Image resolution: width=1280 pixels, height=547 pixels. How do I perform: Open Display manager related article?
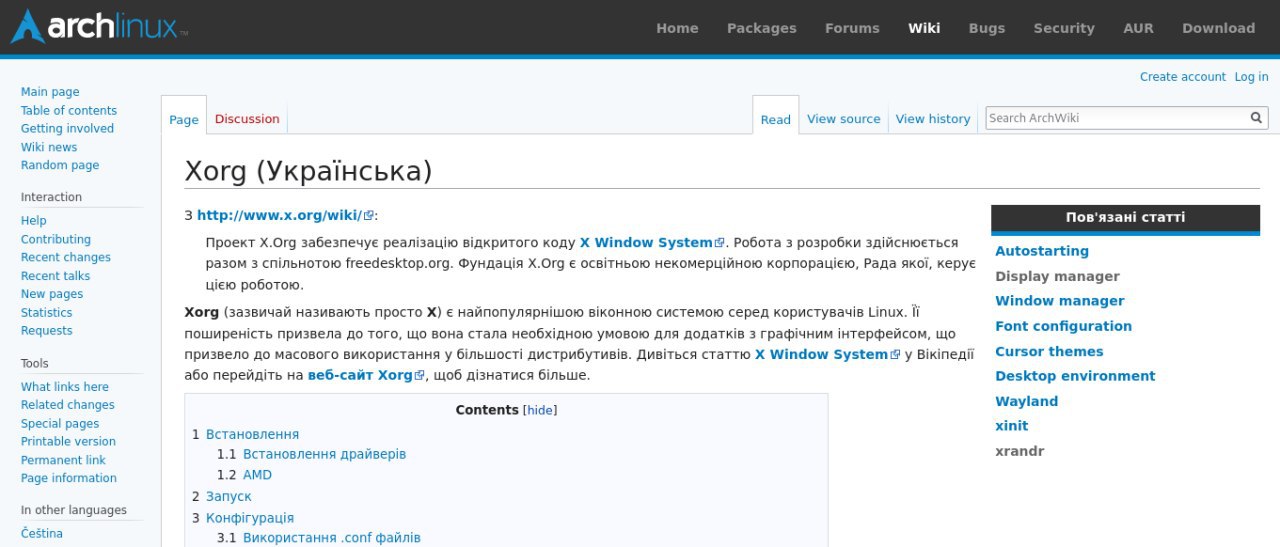[x=1057, y=277]
